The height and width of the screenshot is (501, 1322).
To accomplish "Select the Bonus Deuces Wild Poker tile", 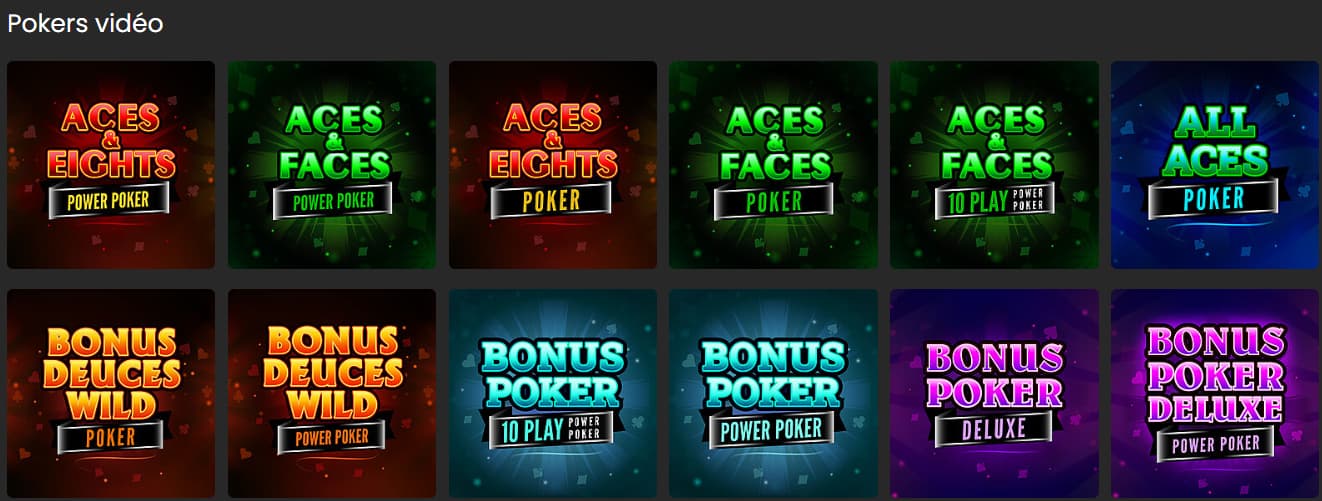I will (x=111, y=394).
